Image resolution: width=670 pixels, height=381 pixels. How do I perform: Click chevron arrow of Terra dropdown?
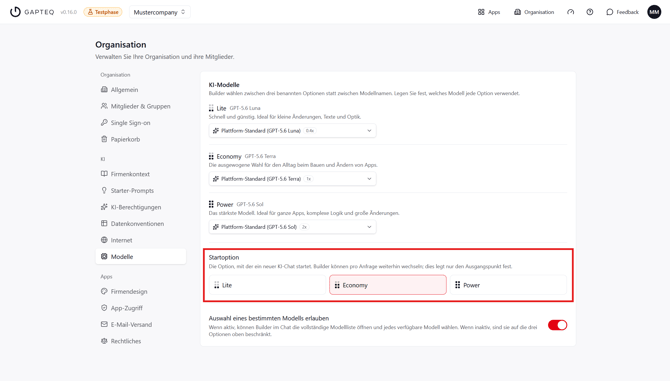(369, 179)
